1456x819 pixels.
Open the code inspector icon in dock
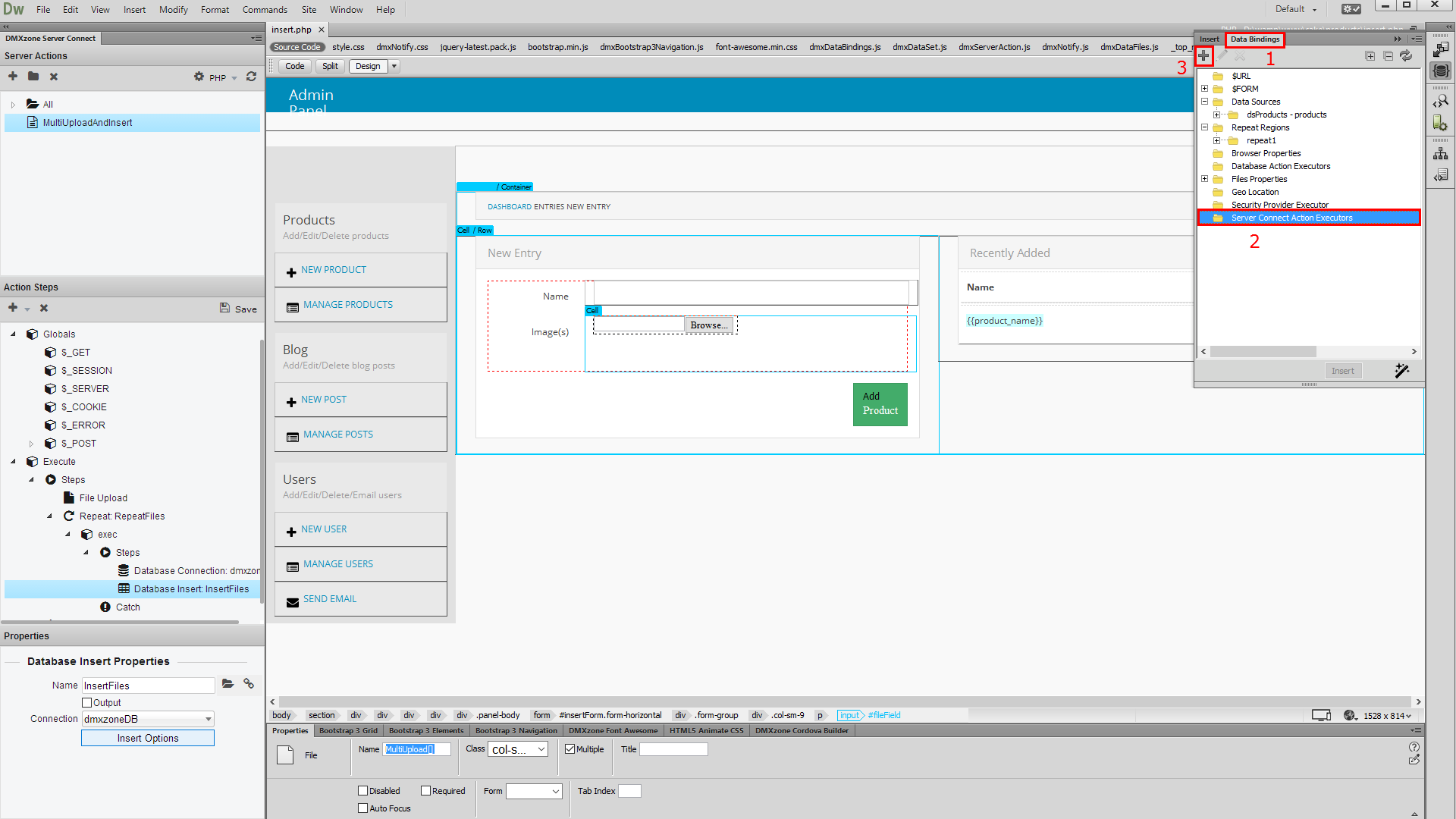point(1441,101)
